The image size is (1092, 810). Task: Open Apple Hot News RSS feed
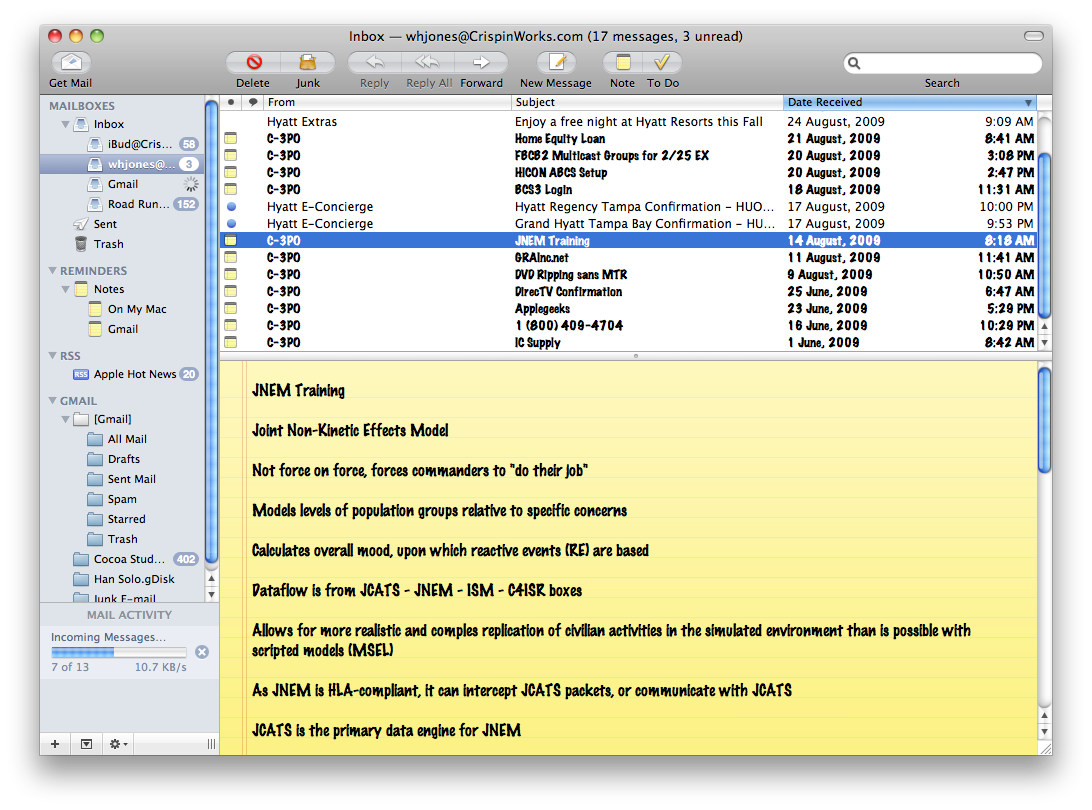coord(123,374)
